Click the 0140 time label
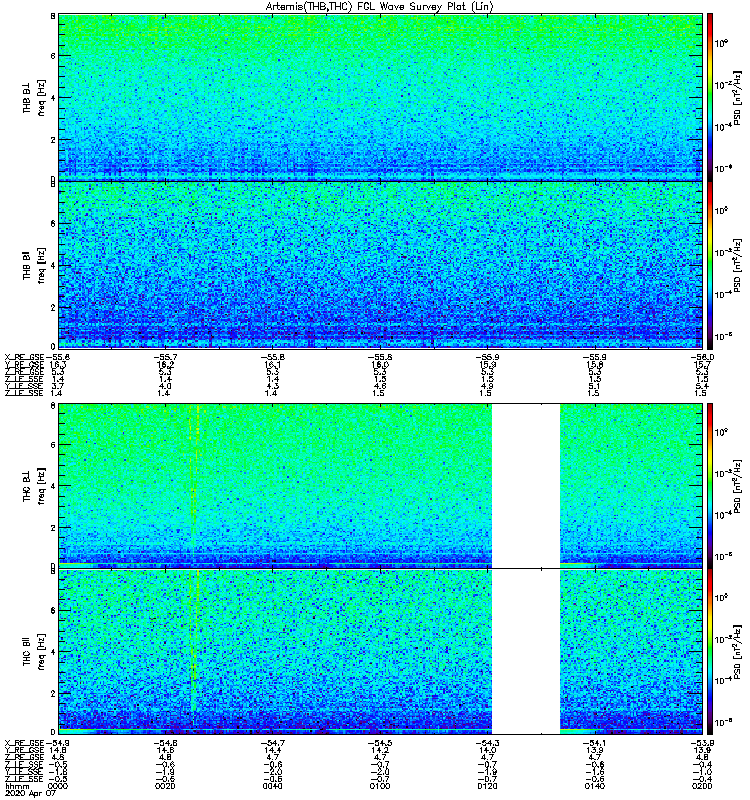750x800 pixels. 595,786
